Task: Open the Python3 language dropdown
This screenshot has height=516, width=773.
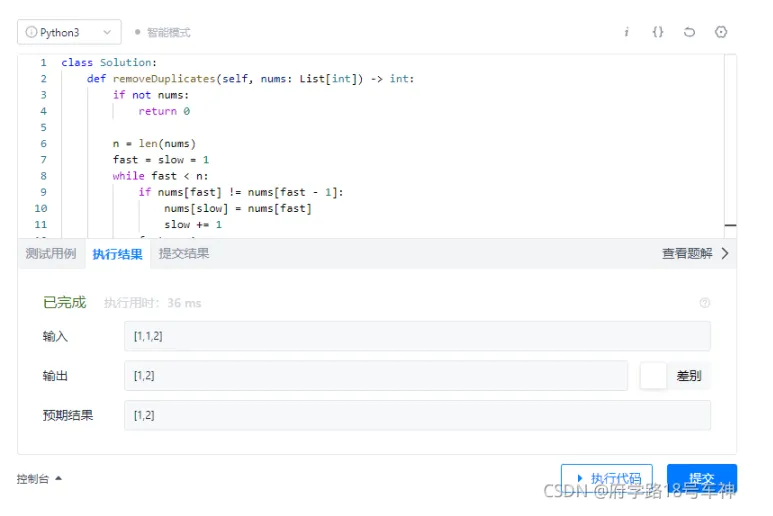Action: click(69, 32)
